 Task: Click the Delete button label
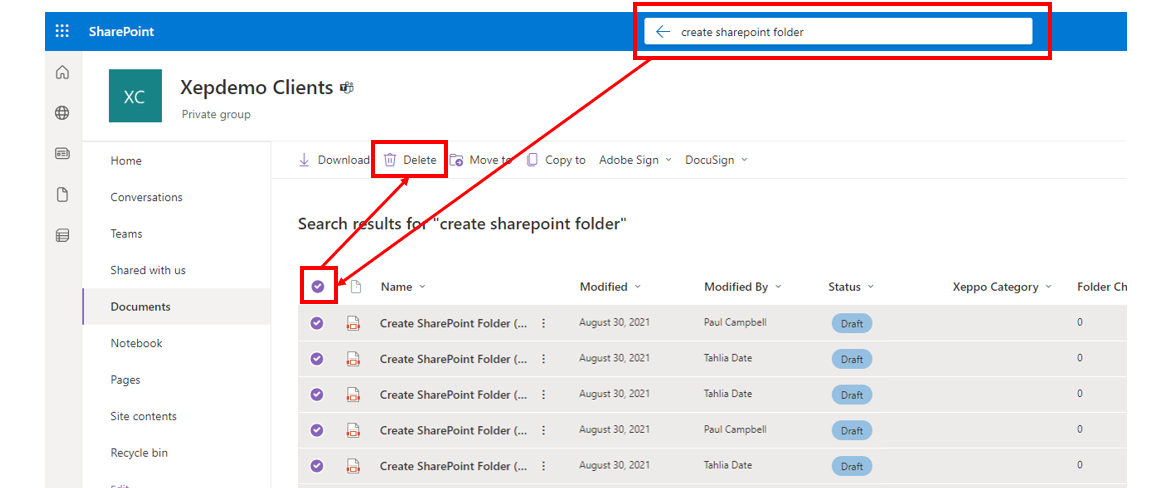pyautogui.click(x=420, y=160)
